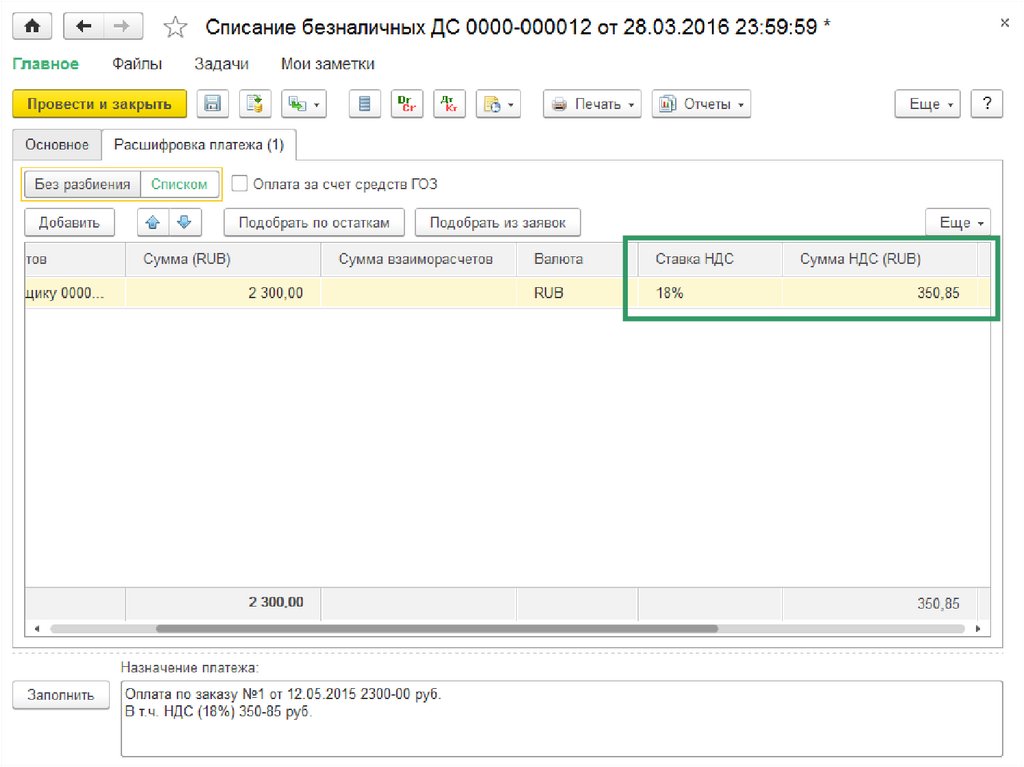
Task: Open the 'Отчеты' dropdown menu
Action: [701, 104]
